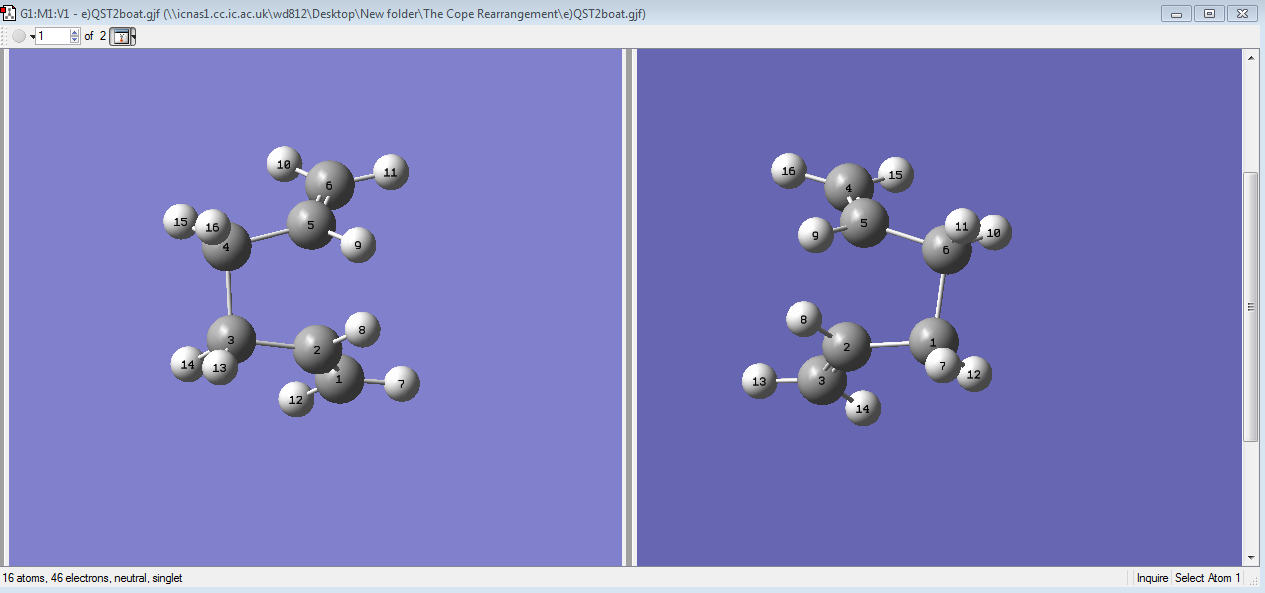
Task: Click the '16 atoms, 46 electrons, neutral, singlet' status text
Action: [x=92, y=578]
